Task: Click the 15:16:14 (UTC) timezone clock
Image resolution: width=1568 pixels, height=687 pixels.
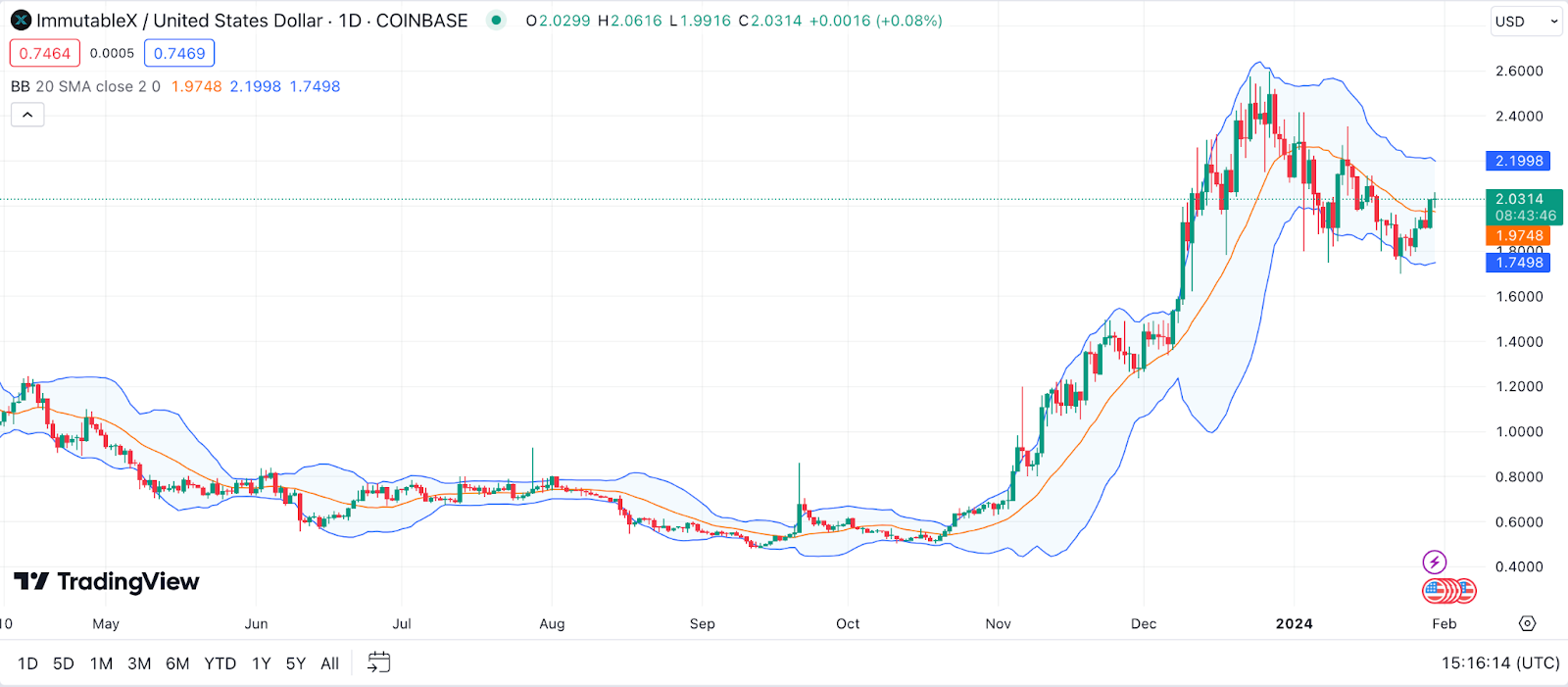Action: tap(1500, 663)
